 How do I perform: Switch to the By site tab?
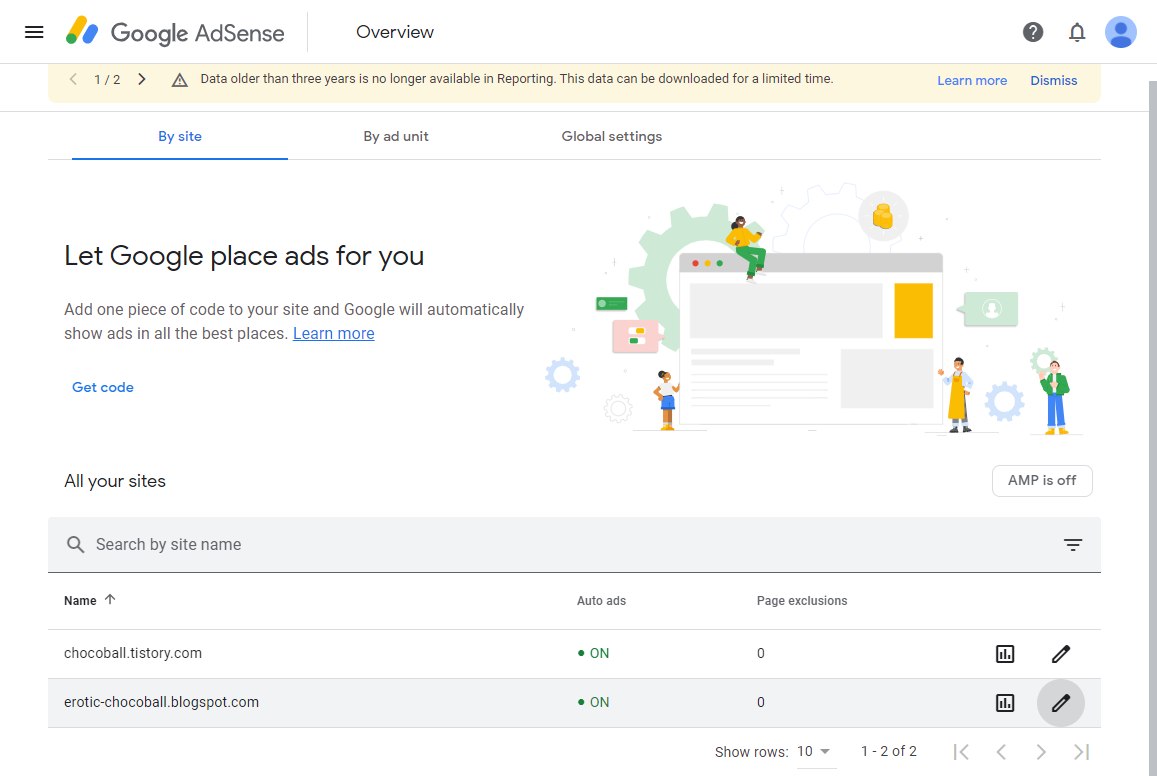[179, 136]
